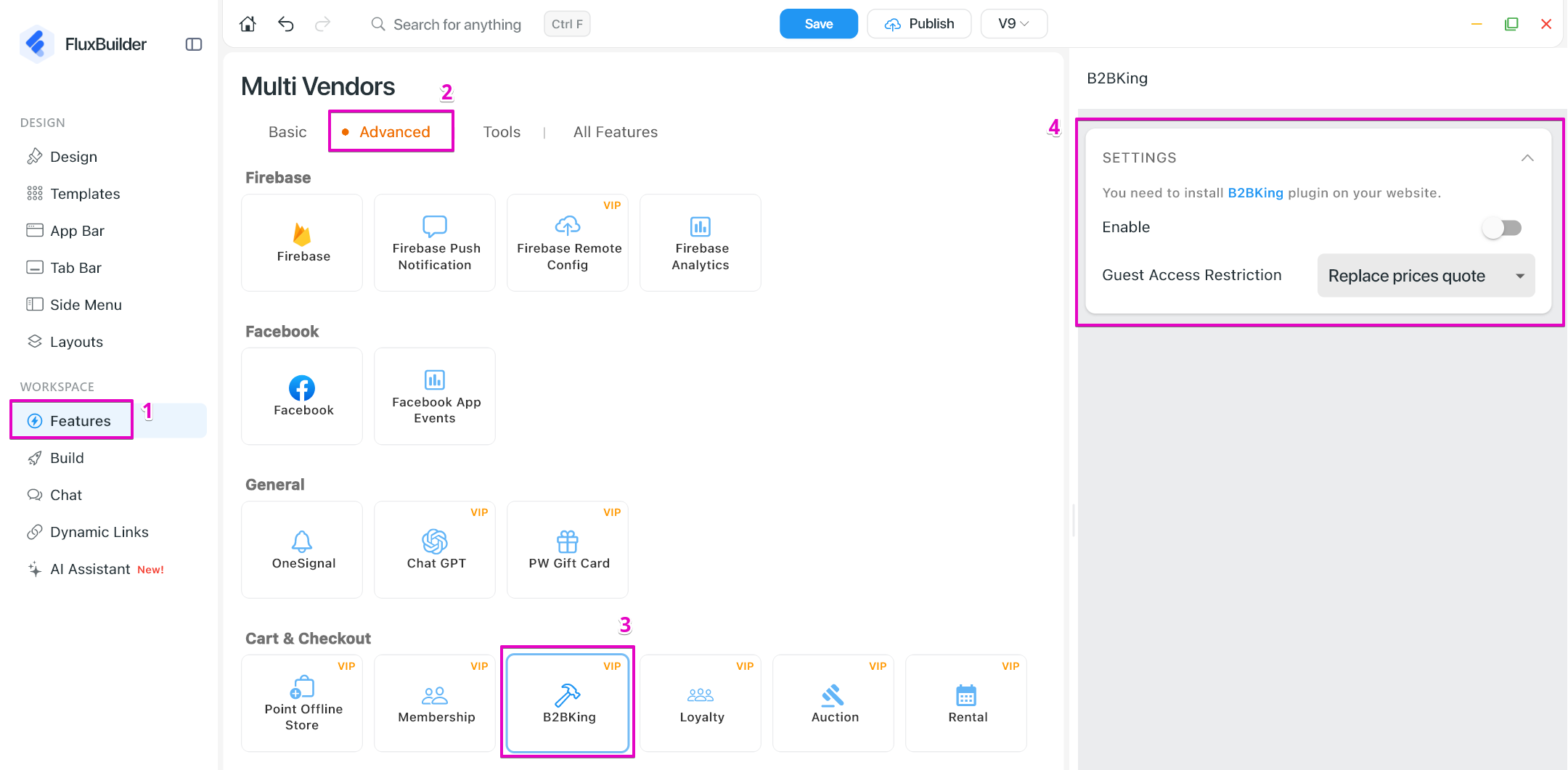Toggle the B2BKing Enable switch
Screen dimensions: 1568x770
tap(1502, 228)
